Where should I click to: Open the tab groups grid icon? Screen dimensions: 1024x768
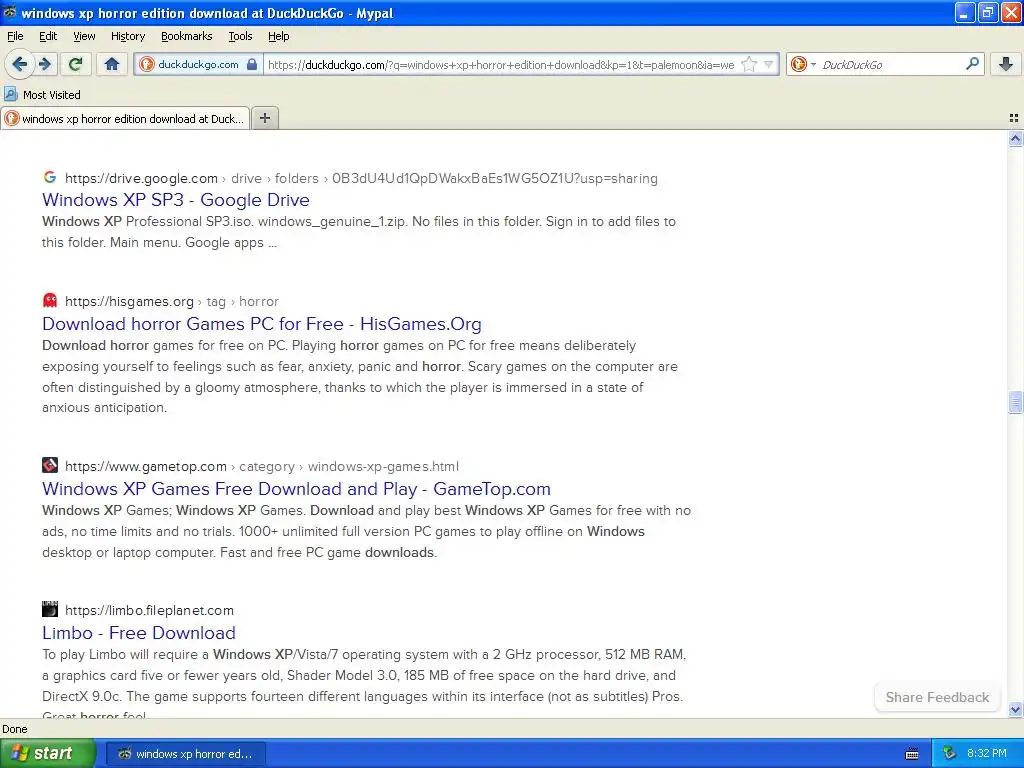click(1014, 118)
